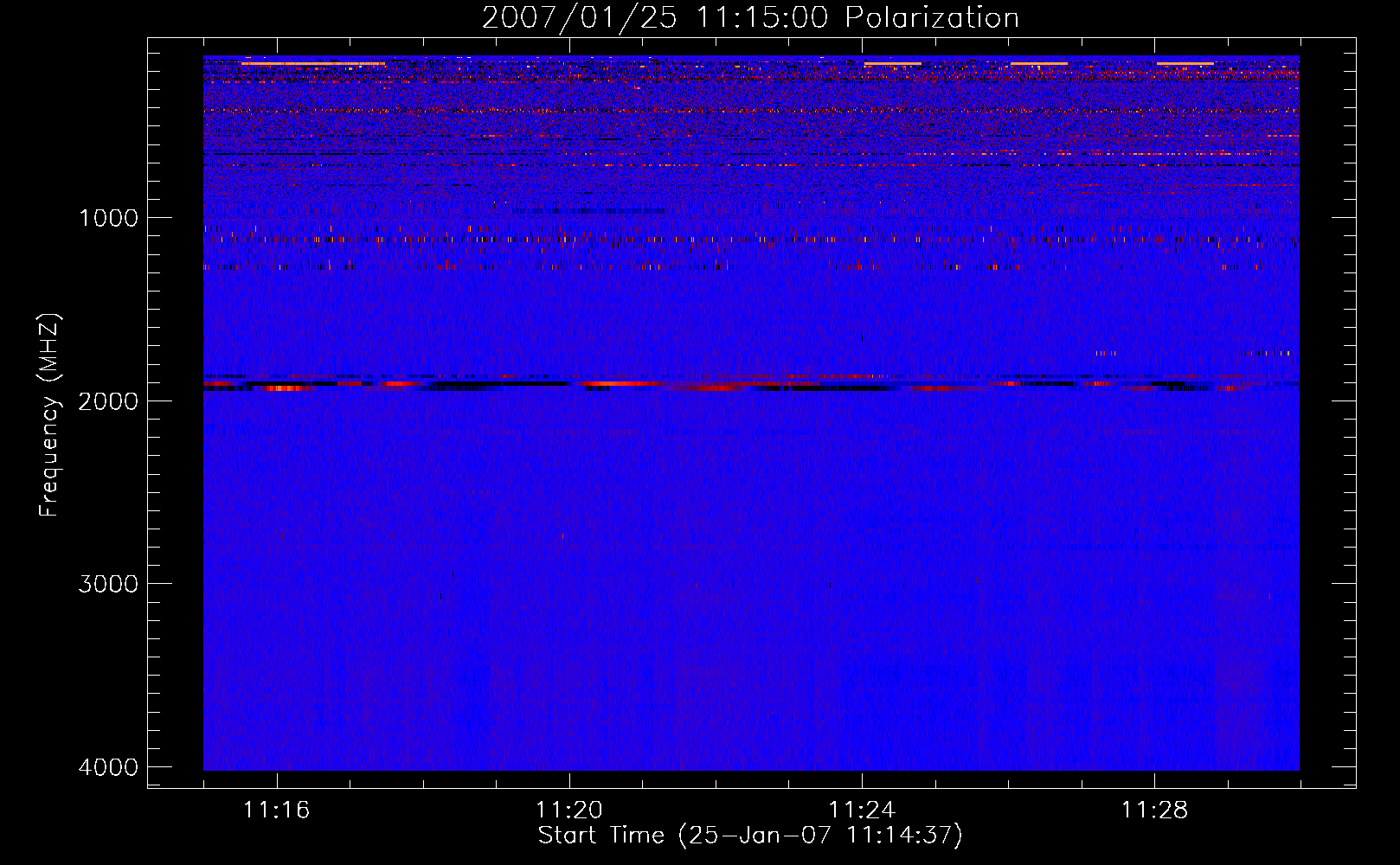Viewport: 1400px width, 865px height.
Task: Click the plot title '2007/01/25 11:15:00 Polarization'
Action: click(x=750, y=18)
